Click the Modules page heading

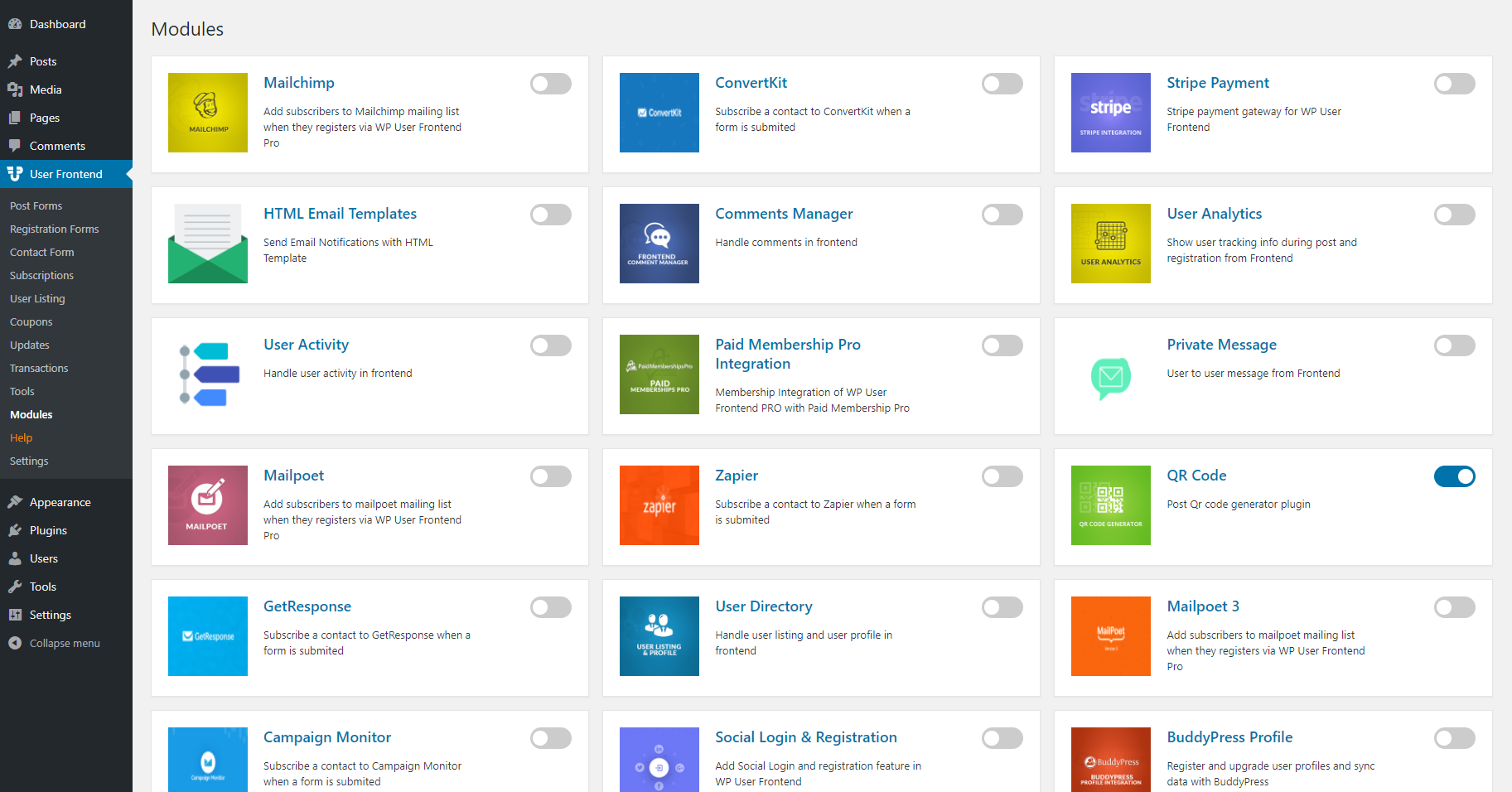click(x=187, y=29)
